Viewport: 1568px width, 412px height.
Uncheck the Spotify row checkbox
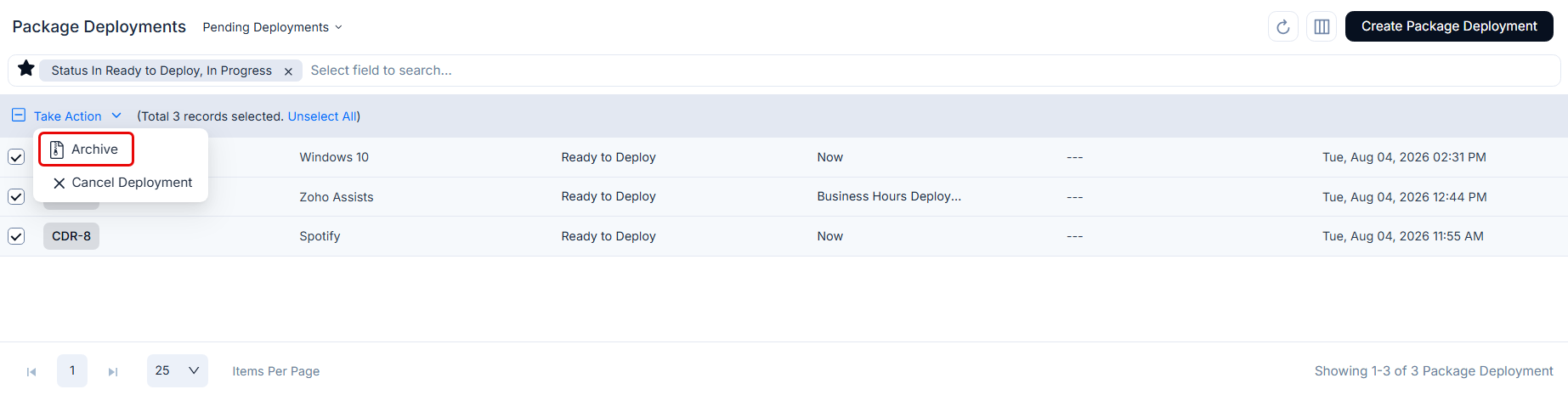point(16,236)
